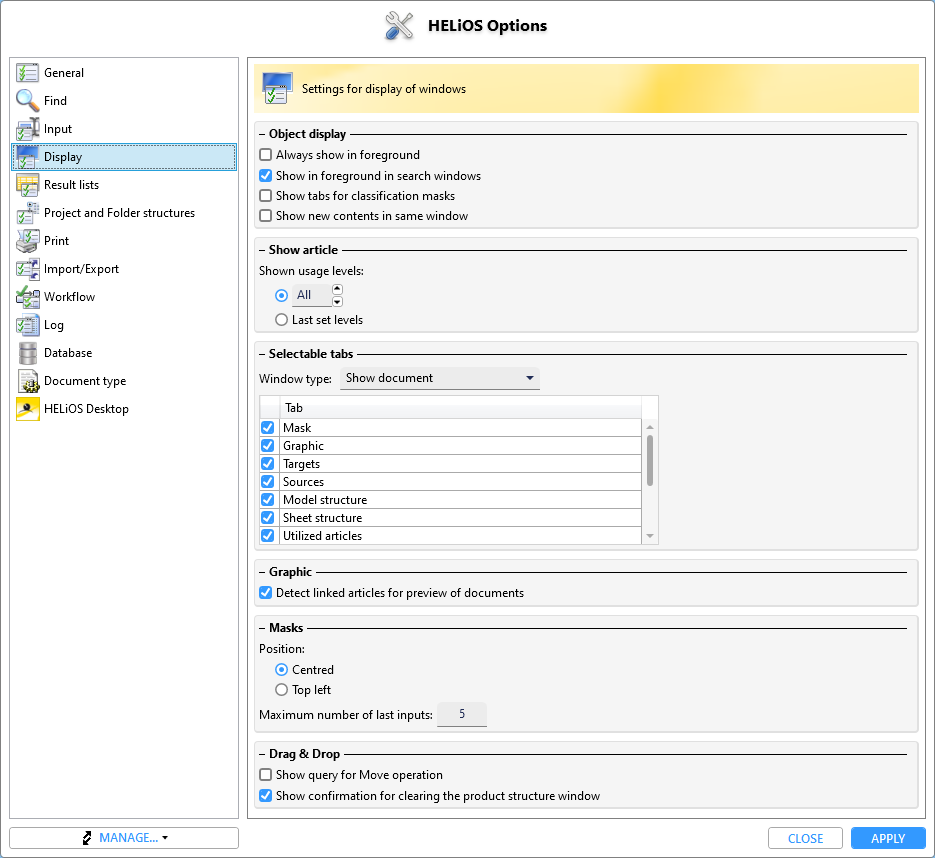Click the CLOSE button
935x858 pixels.
(805, 838)
